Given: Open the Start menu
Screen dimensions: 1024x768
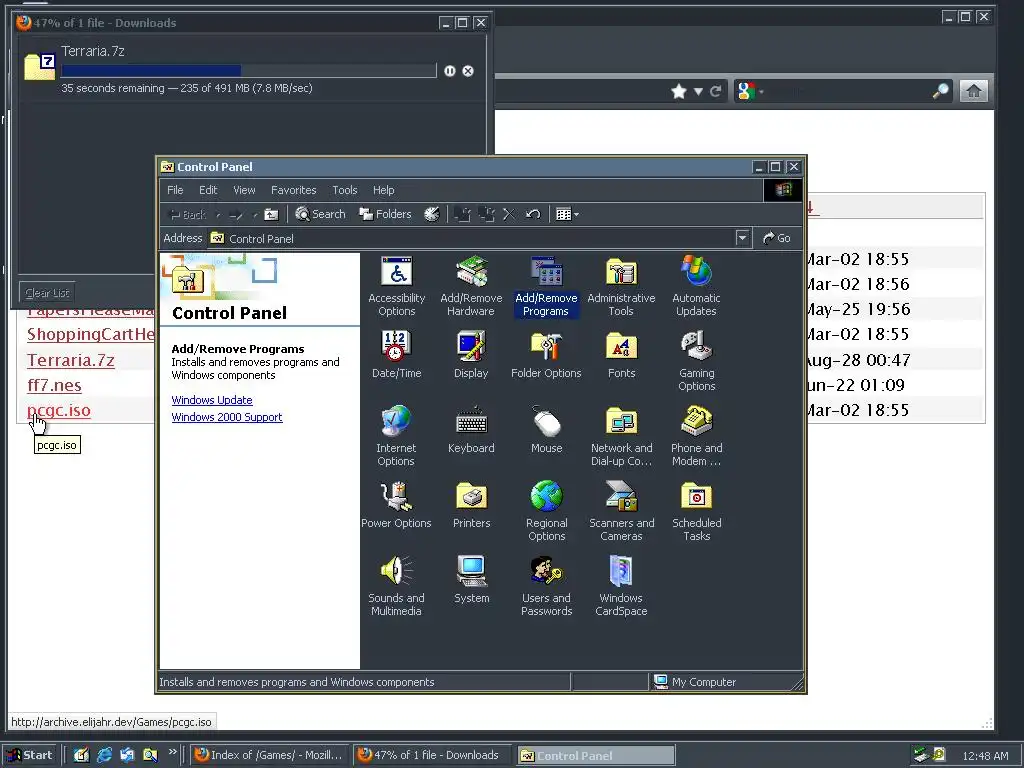Looking at the screenshot, I should click(x=29, y=755).
